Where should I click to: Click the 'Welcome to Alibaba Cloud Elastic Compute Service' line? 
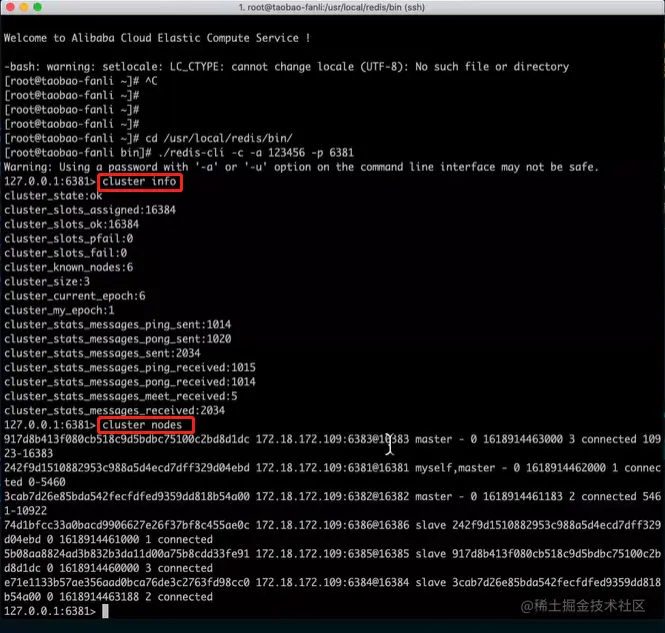point(157,38)
